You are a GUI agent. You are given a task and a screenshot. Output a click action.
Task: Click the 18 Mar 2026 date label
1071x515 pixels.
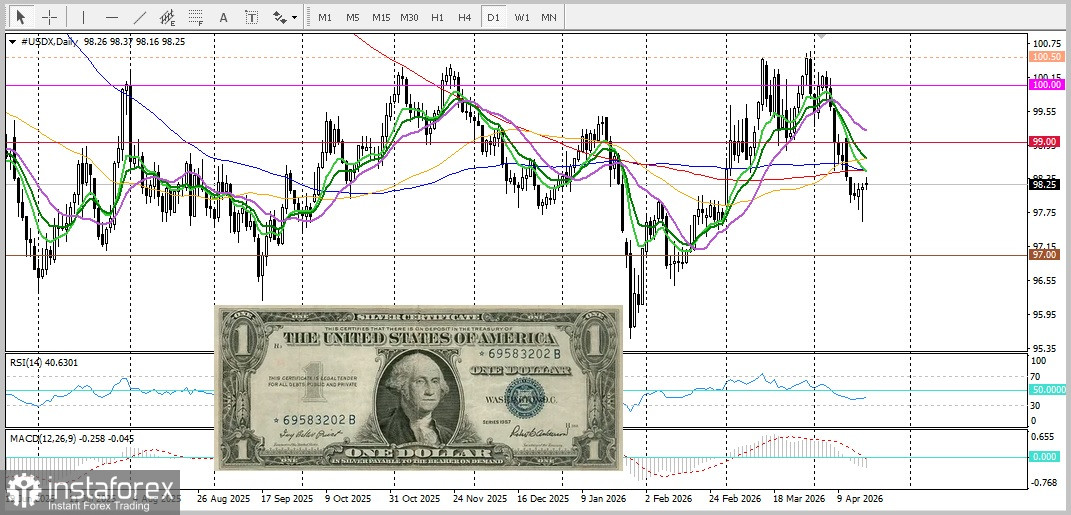click(x=799, y=498)
